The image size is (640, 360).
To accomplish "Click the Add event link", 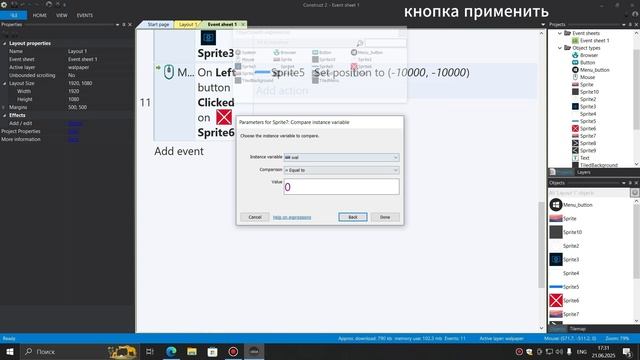I will [179, 151].
